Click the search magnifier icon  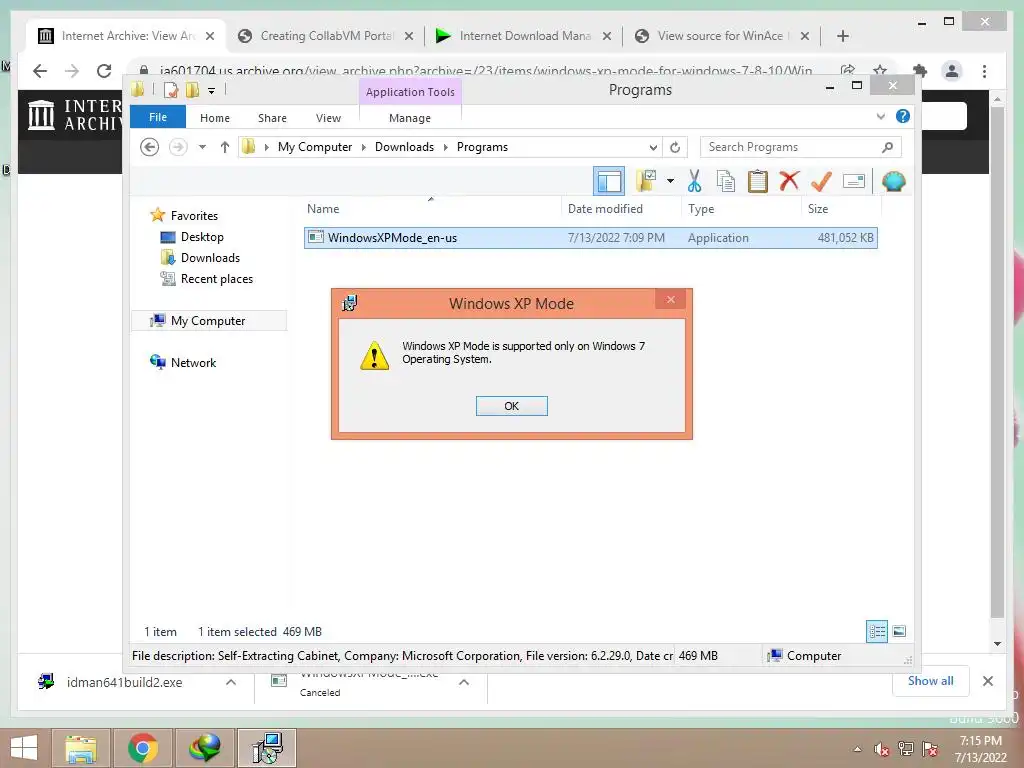coord(888,147)
